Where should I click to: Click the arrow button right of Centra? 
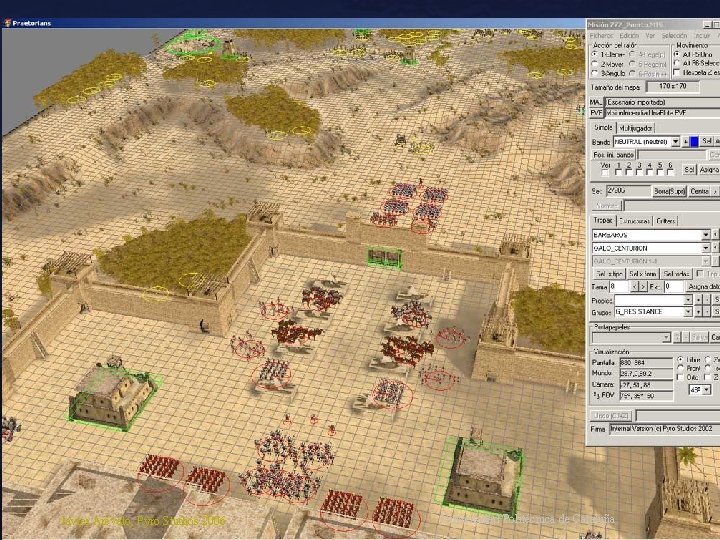point(715,191)
